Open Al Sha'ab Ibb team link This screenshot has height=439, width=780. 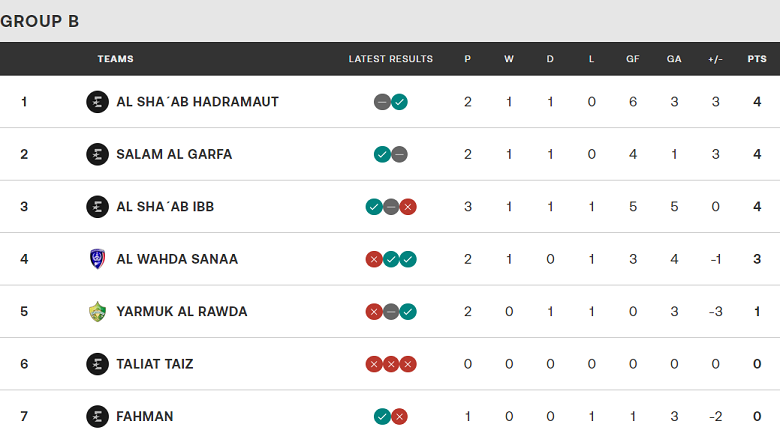click(165, 207)
